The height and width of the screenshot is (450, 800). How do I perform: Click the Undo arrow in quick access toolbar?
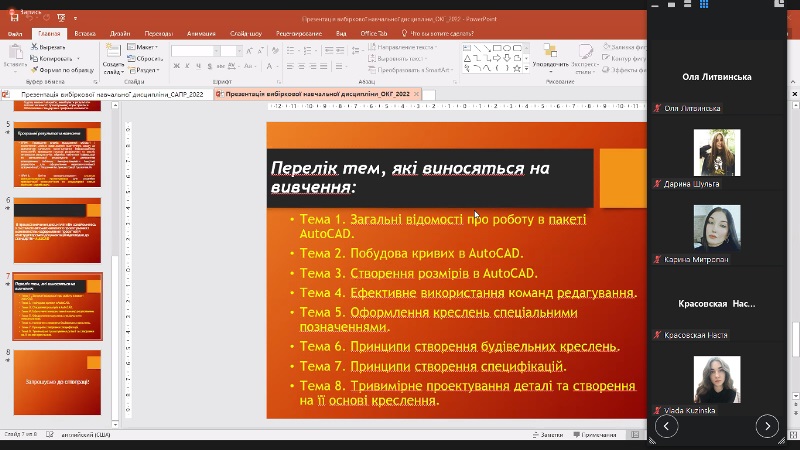30,18
